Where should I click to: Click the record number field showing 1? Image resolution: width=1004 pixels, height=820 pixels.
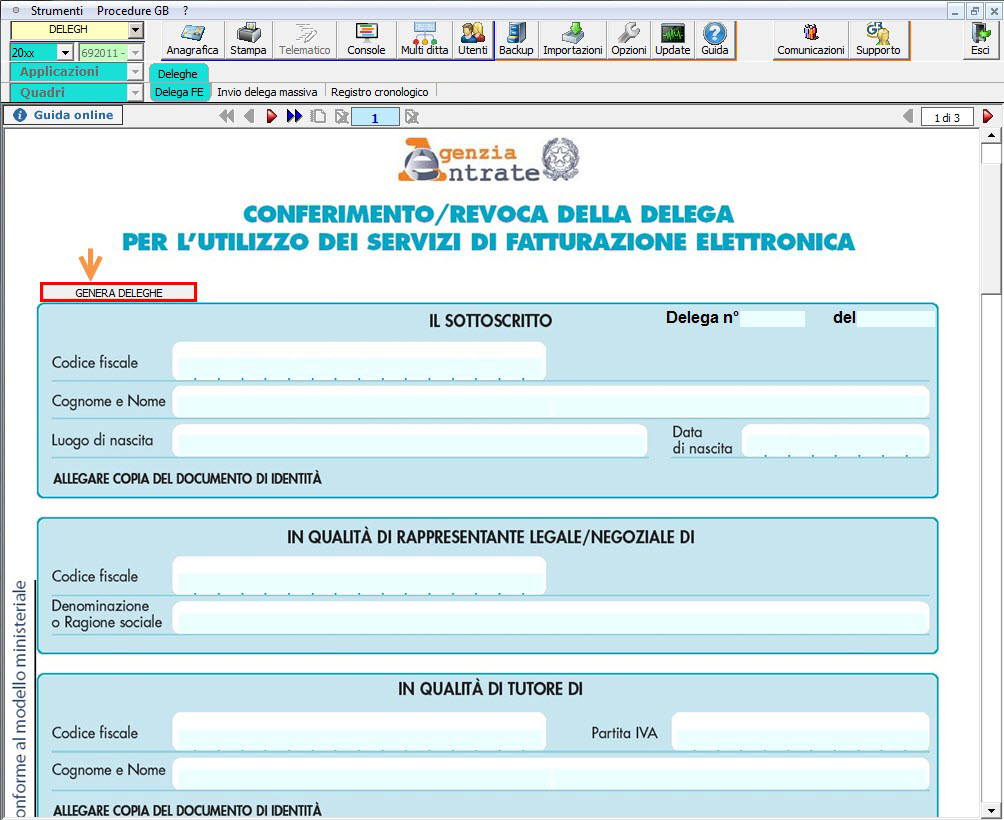[375, 117]
